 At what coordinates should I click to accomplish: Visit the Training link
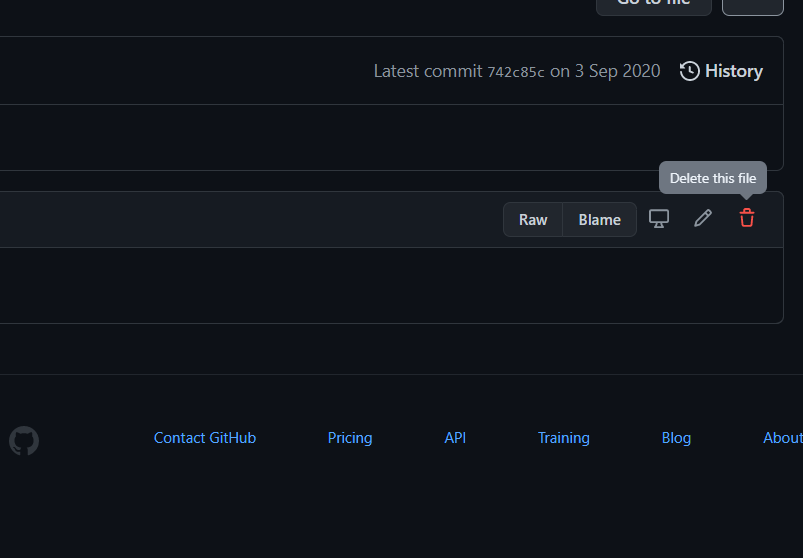click(564, 438)
